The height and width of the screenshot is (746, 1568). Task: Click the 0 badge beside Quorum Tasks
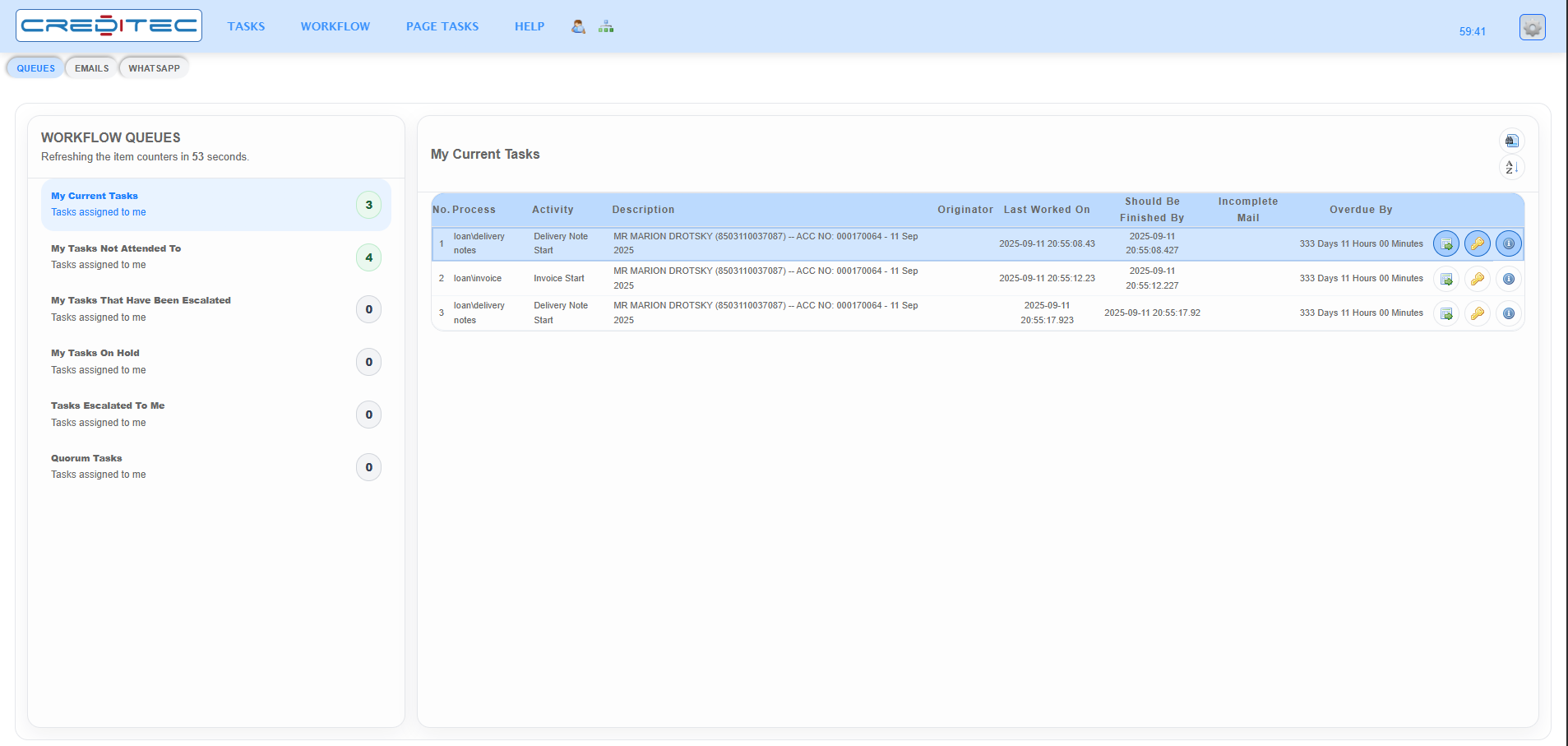368,467
